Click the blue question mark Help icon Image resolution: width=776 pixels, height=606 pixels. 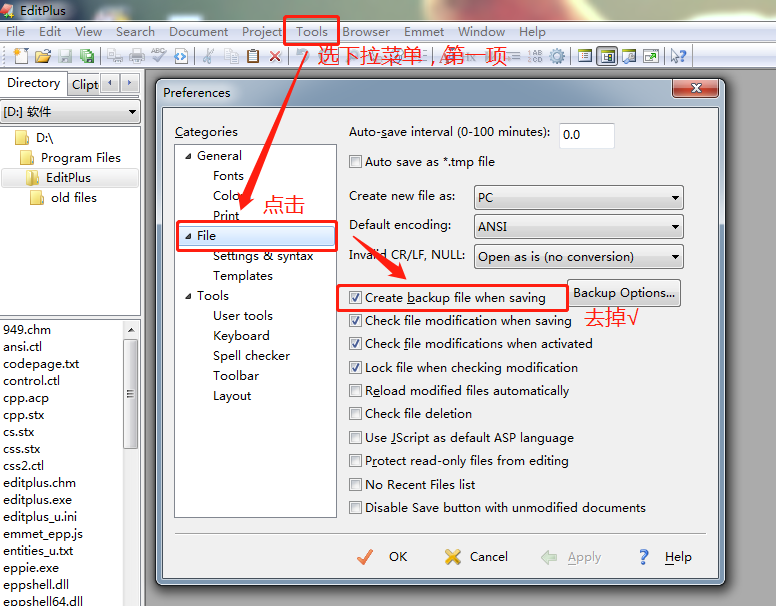[643, 557]
